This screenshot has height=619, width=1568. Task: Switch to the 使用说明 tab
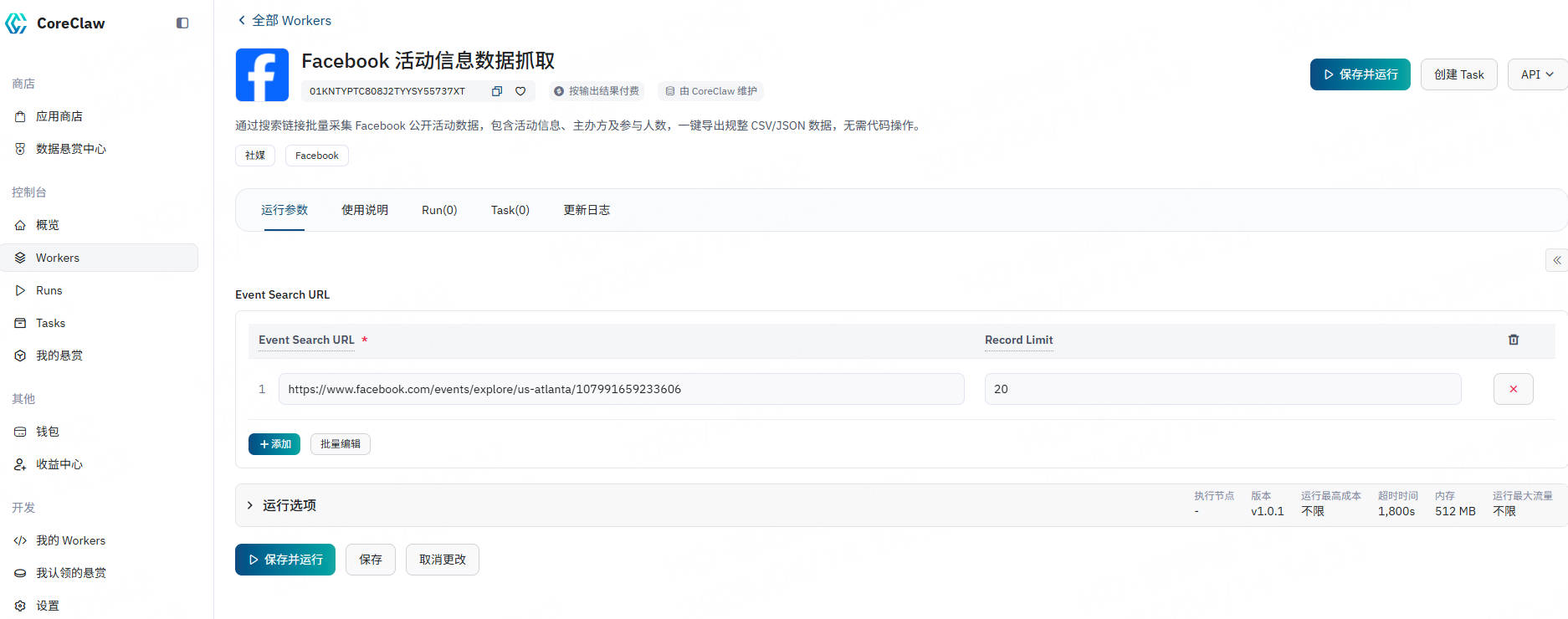point(364,210)
